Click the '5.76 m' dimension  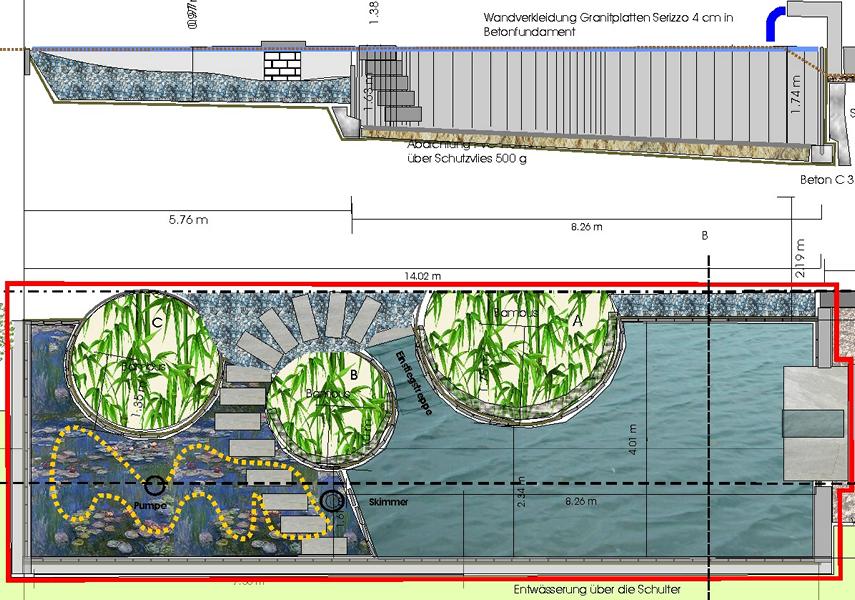(x=188, y=220)
